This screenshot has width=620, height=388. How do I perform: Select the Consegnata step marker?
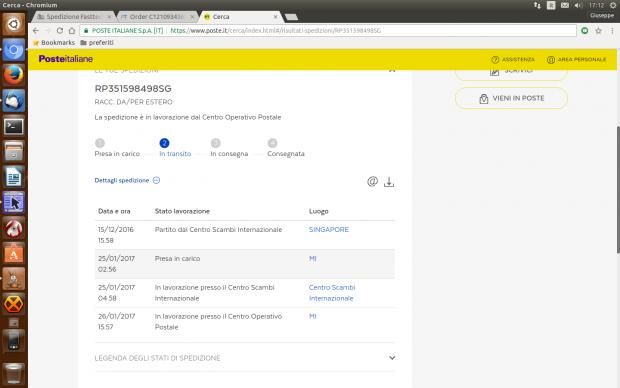272,143
